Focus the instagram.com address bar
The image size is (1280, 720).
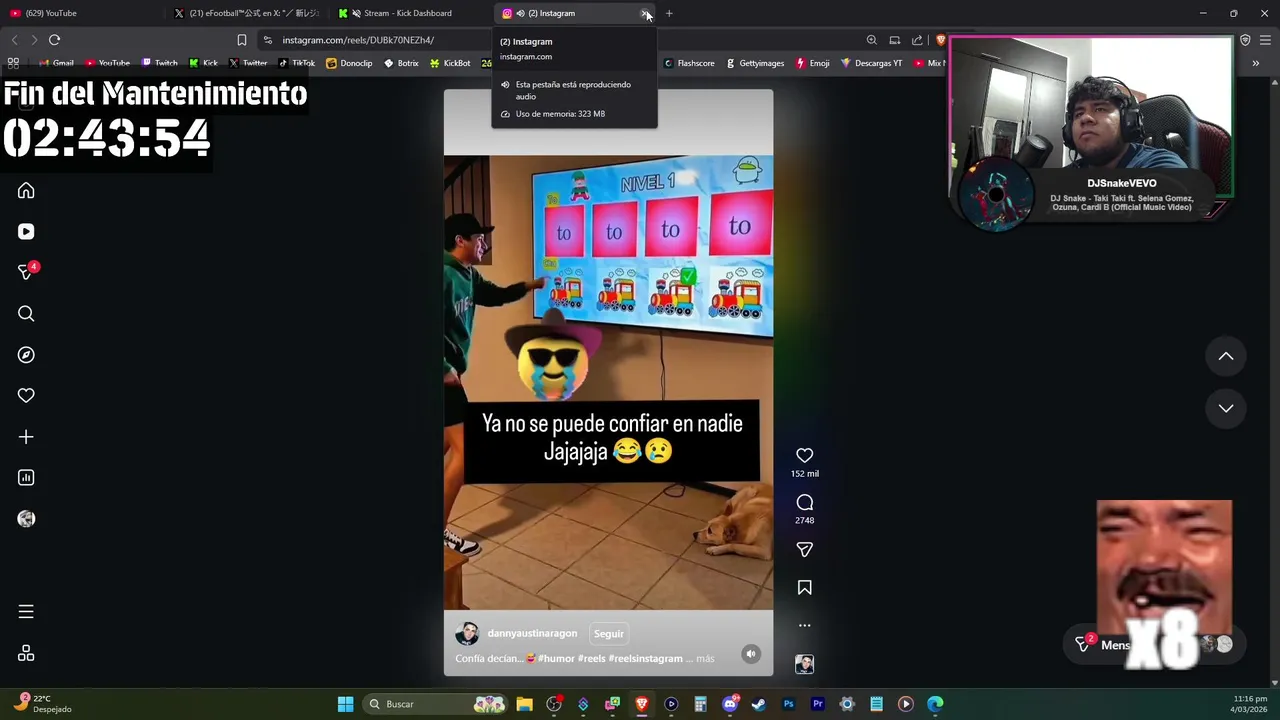click(x=560, y=40)
